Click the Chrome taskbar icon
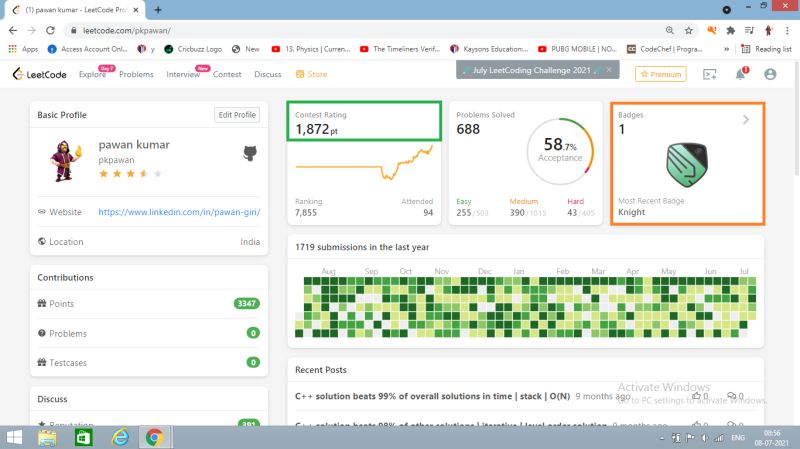The image size is (800, 449). (x=155, y=437)
